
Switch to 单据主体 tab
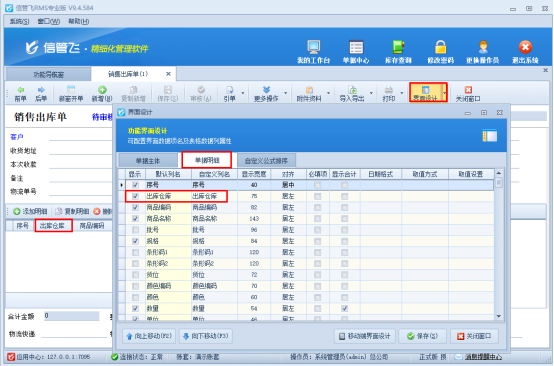click(x=148, y=161)
